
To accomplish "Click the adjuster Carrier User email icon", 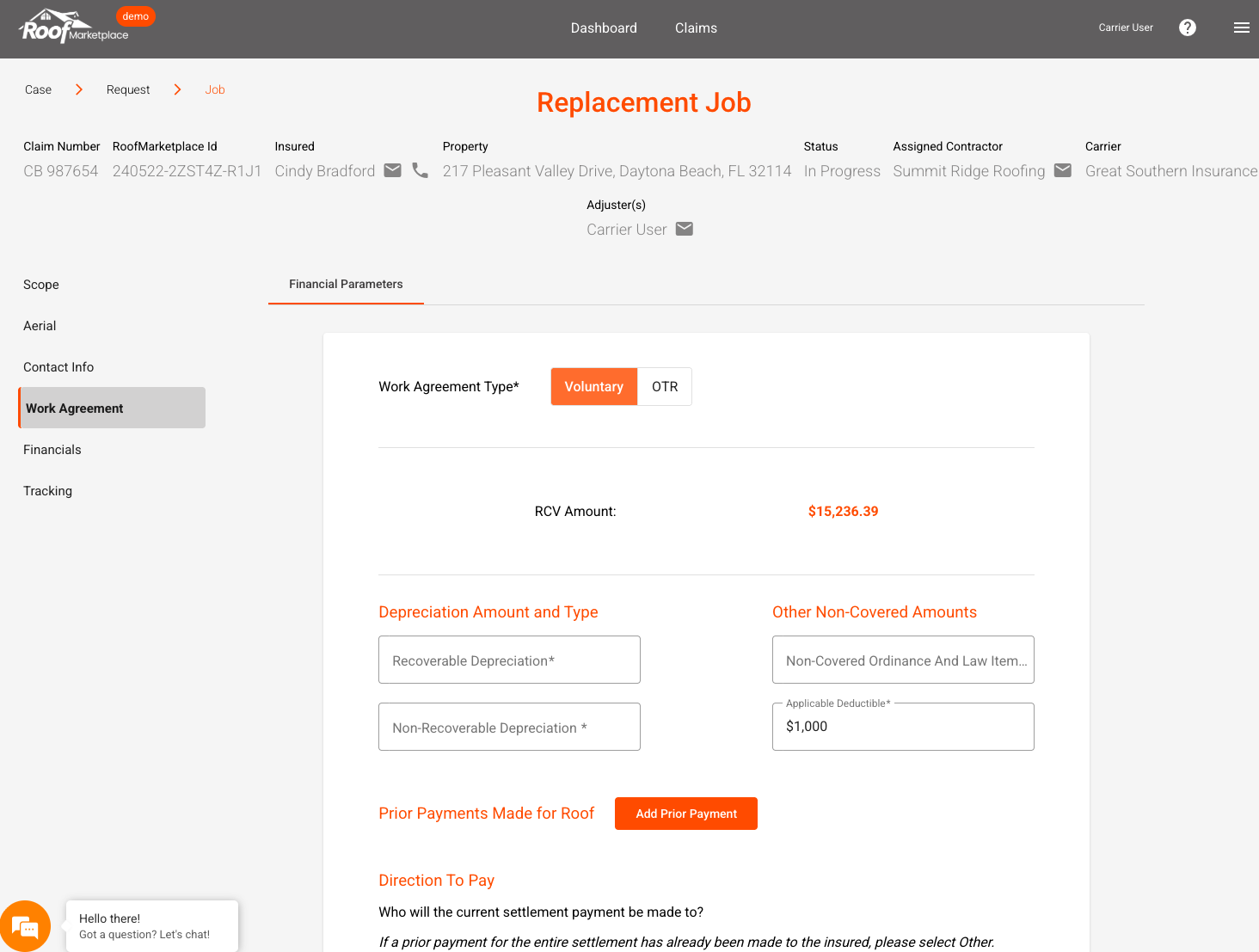I will [685, 229].
